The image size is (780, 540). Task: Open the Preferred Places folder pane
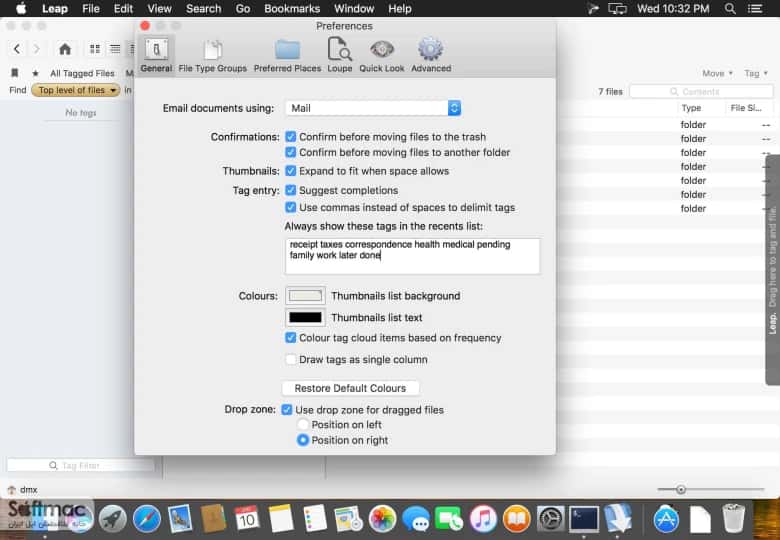287,56
